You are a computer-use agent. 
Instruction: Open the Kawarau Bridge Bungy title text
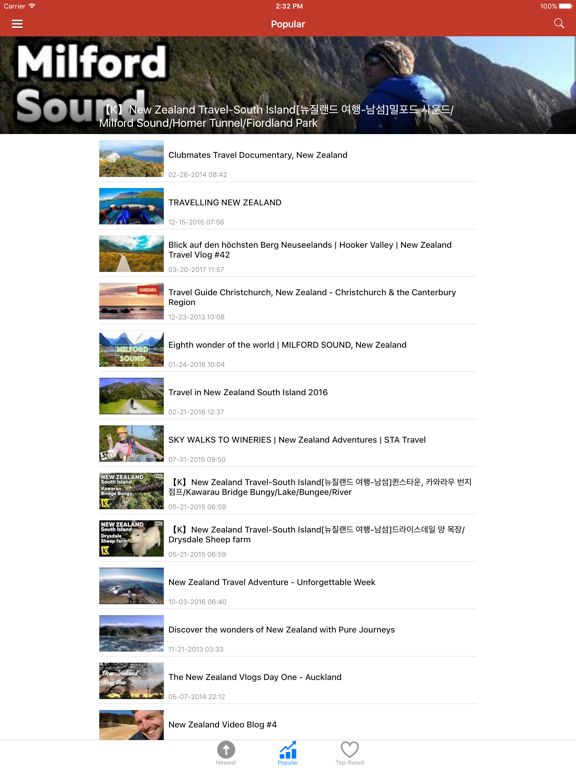(320, 487)
